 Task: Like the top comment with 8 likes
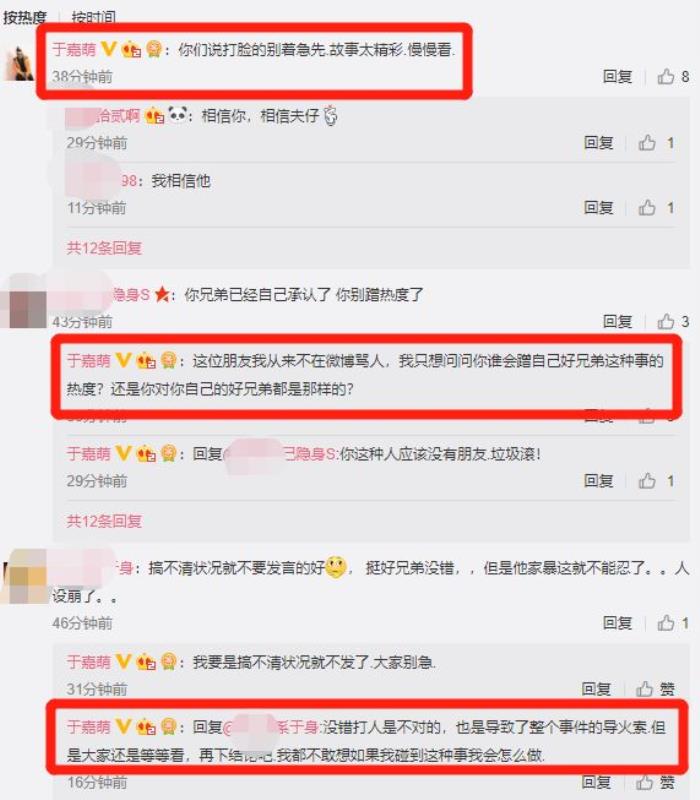click(666, 77)
